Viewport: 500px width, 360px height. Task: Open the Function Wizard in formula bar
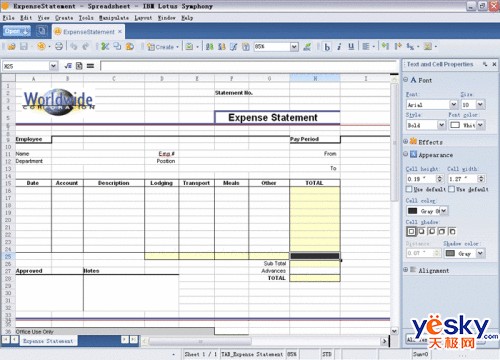pyautogui.click(x=68, y=66)
